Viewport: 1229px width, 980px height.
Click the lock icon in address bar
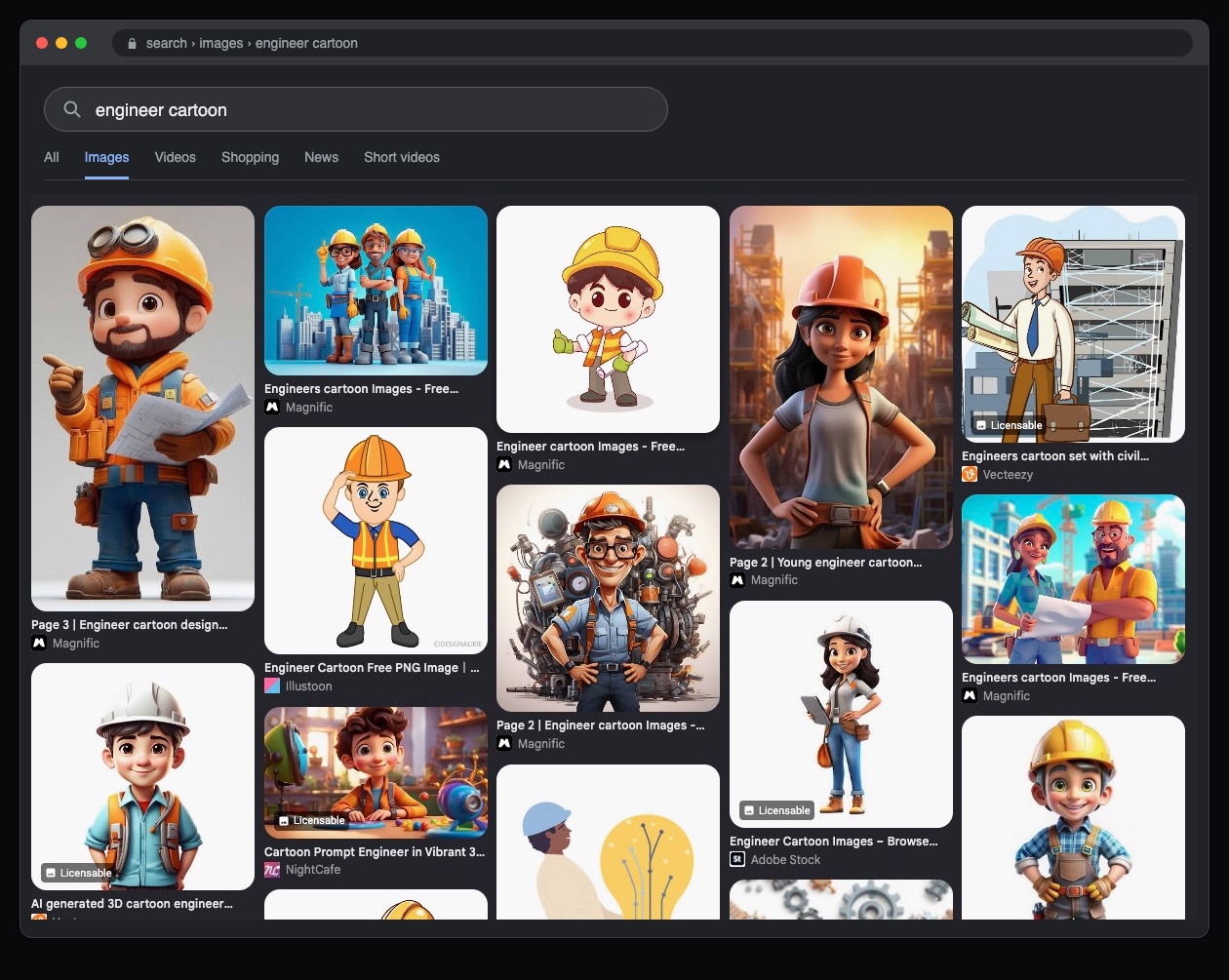coord(132,43)
